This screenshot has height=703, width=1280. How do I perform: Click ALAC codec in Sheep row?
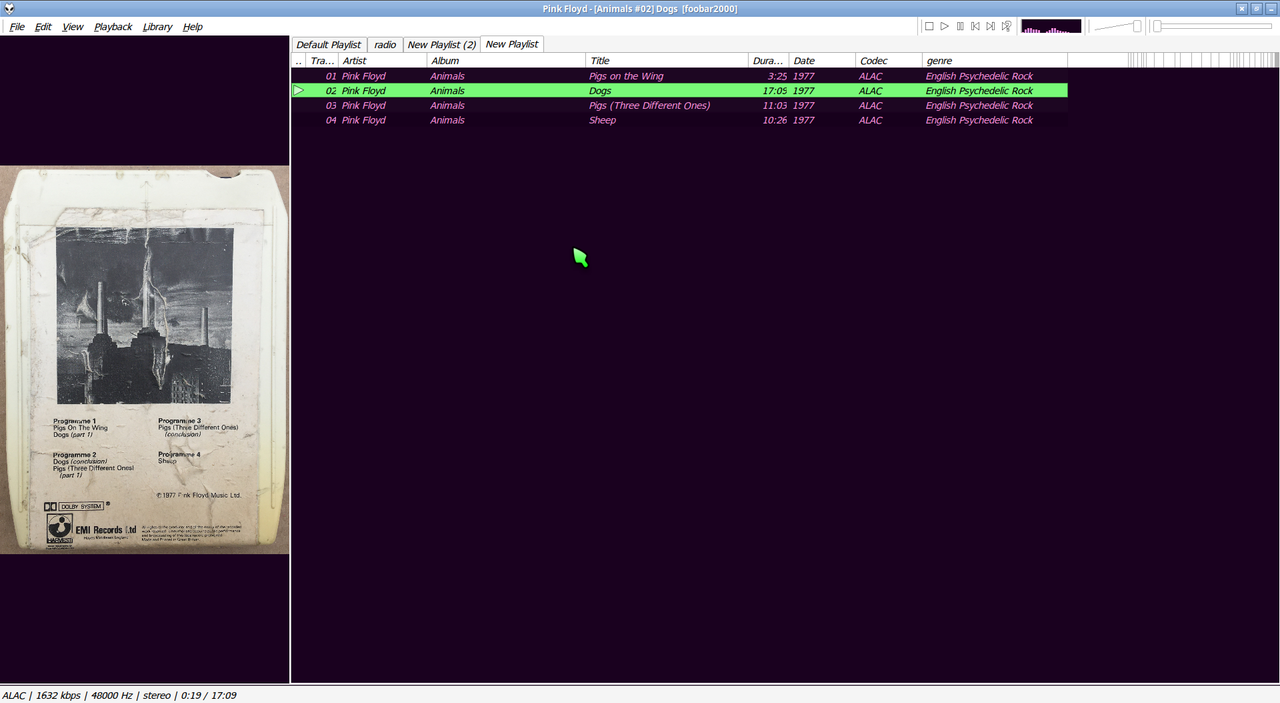(x=870, y=120)
